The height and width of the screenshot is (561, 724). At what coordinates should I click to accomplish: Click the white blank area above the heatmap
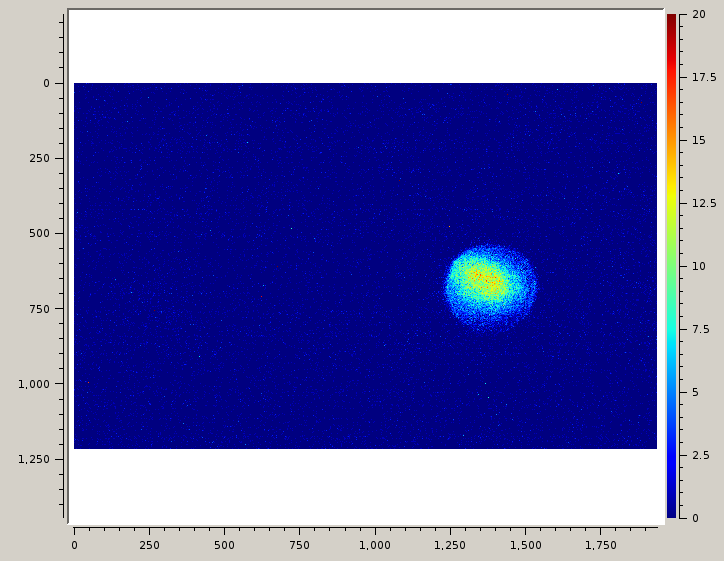click(365, 46)
